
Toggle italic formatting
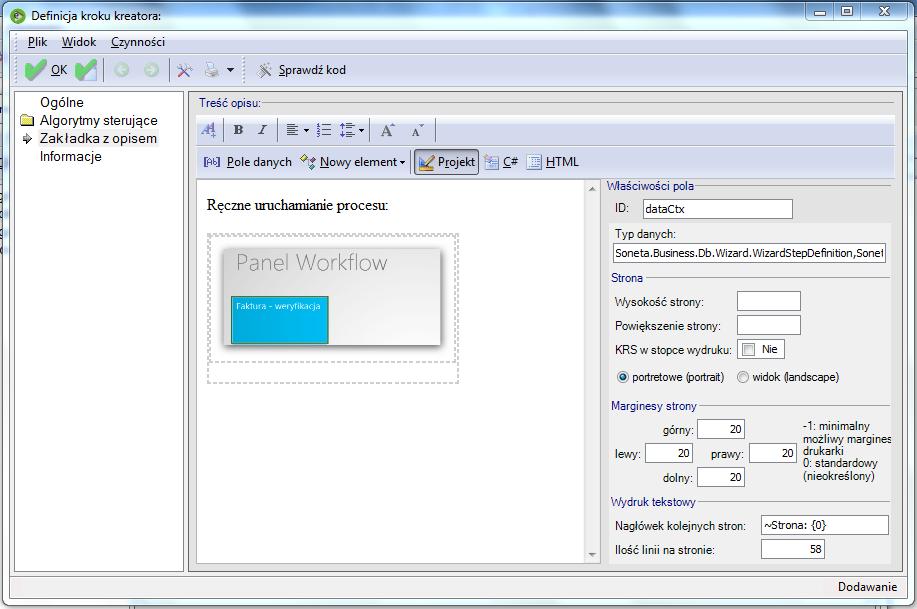(263, 130)
